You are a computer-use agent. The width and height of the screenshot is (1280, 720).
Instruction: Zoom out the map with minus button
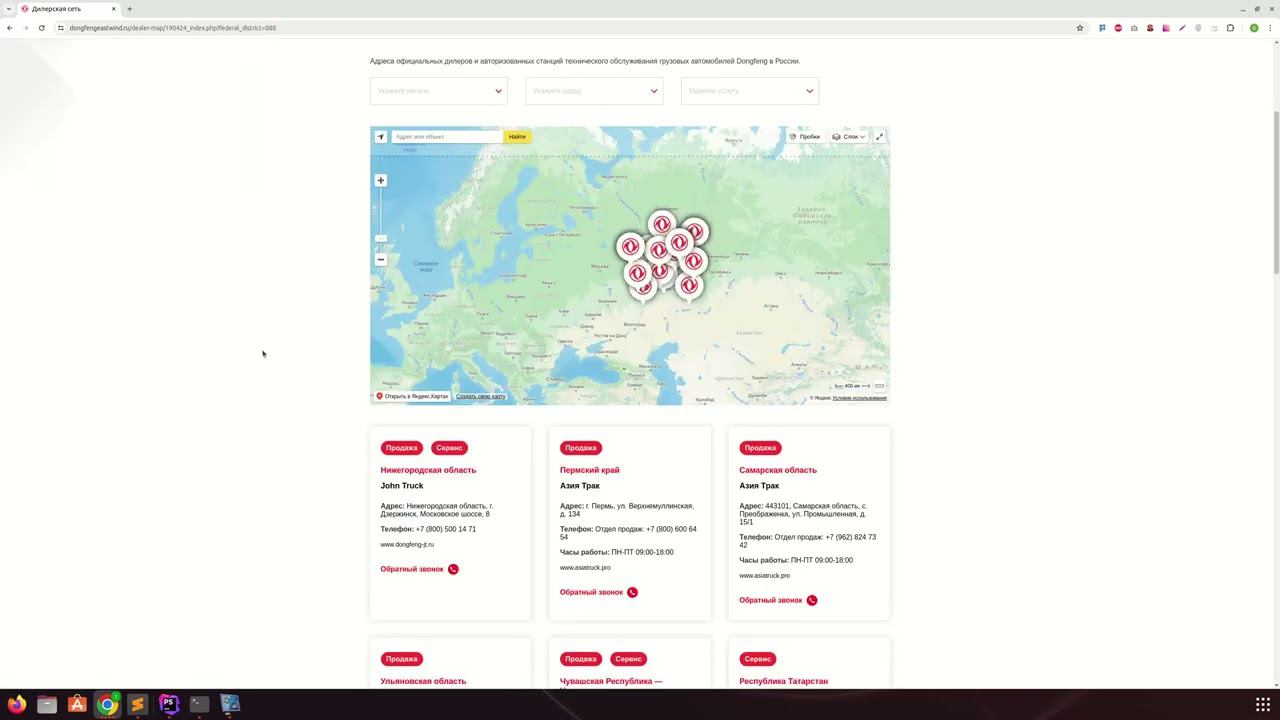pyautogui.click(x=380, y=259)
